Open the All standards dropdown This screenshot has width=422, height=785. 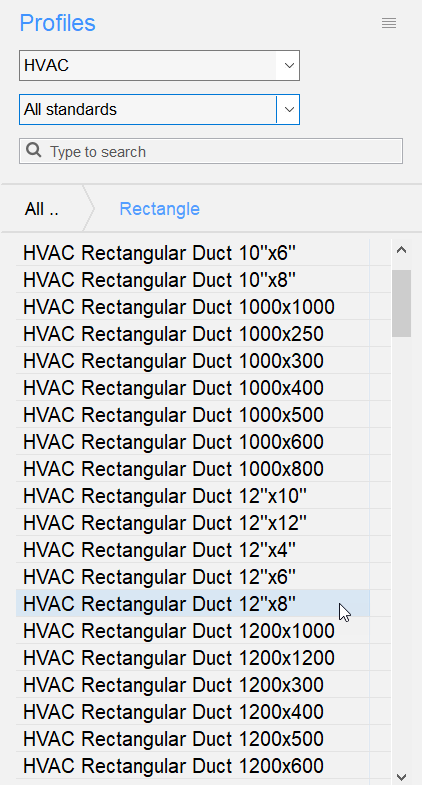[288, 109]
